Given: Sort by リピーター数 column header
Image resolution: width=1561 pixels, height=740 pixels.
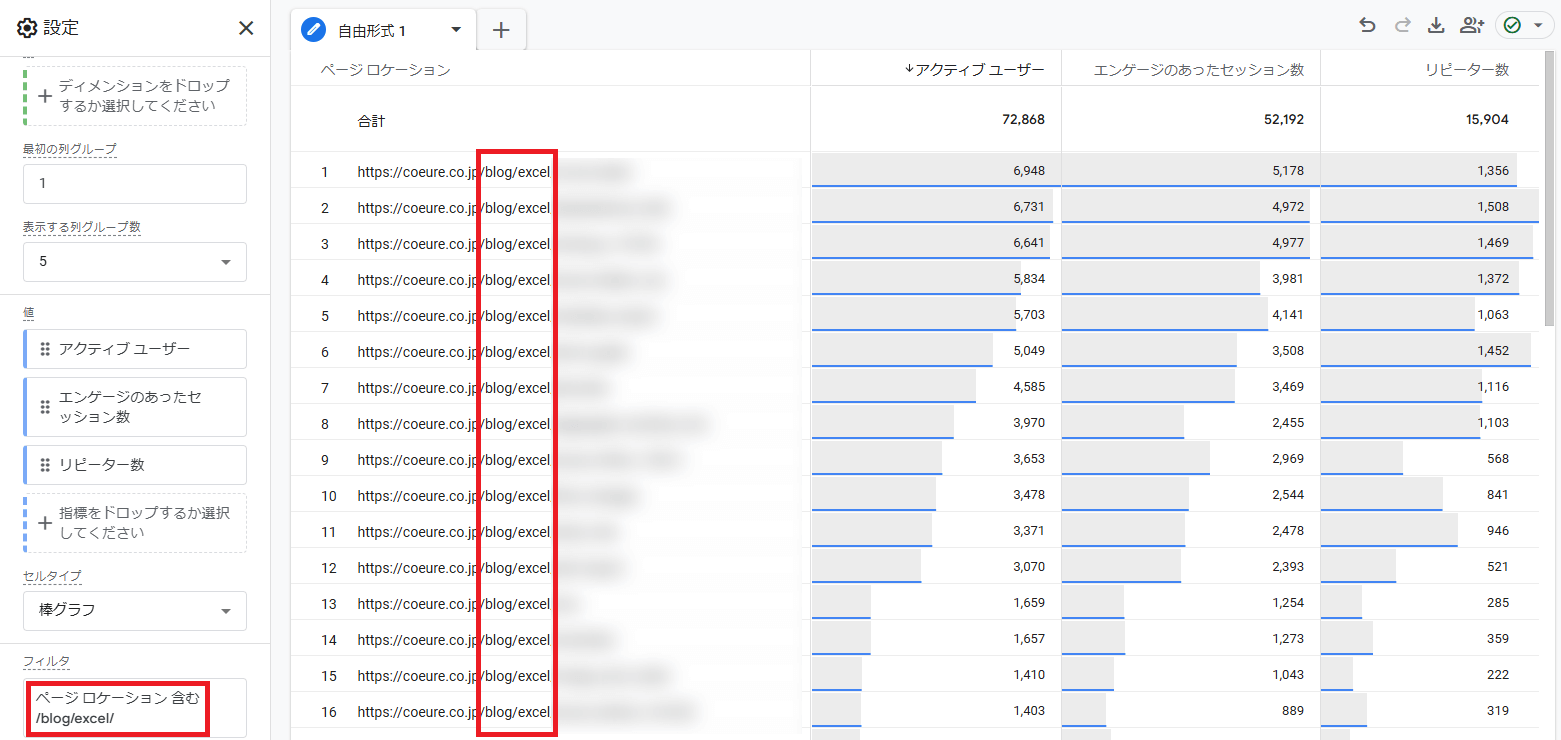Looking at the screenshot, I should click(1467, 69).
